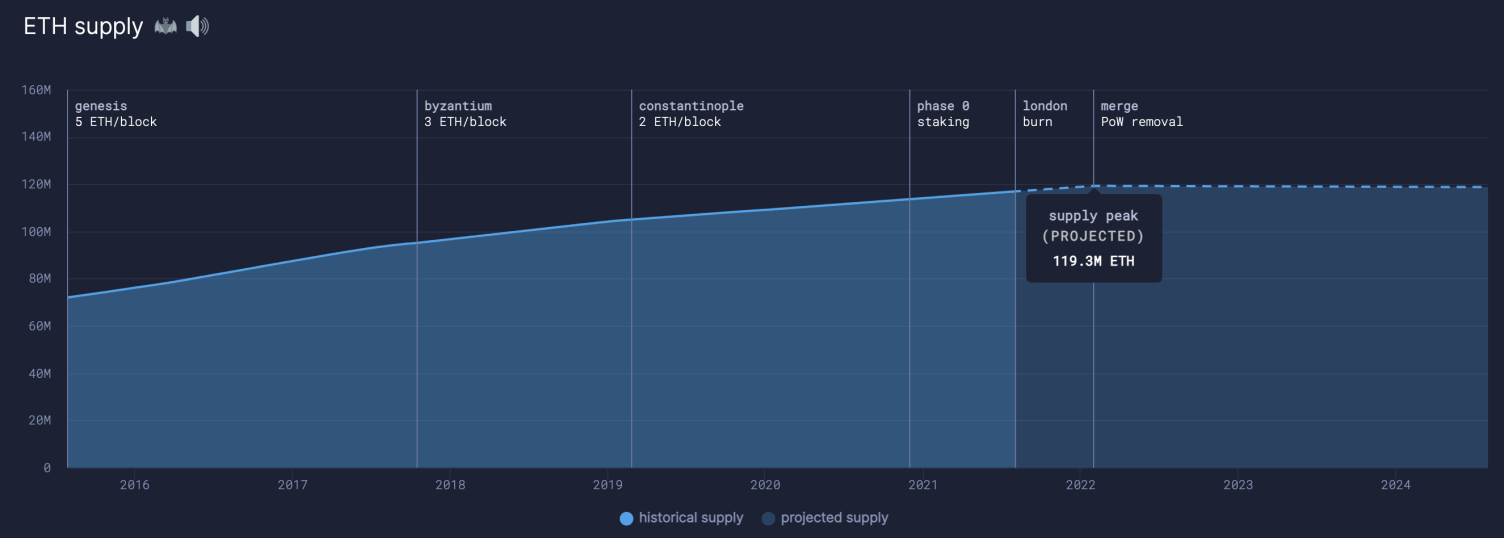The image size is (1504, 538).
Task: Select the london burn marker label
Action: [1045, 114]
